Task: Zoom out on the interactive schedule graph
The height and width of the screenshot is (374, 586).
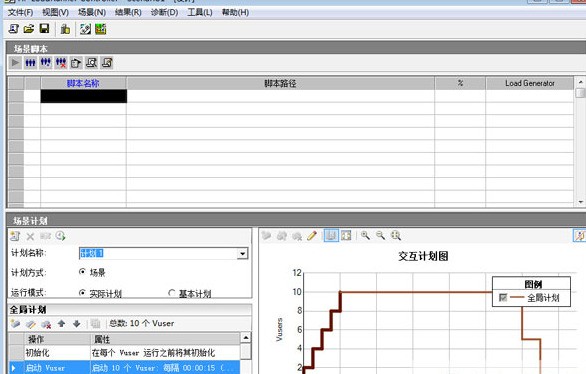Action: 380,235
